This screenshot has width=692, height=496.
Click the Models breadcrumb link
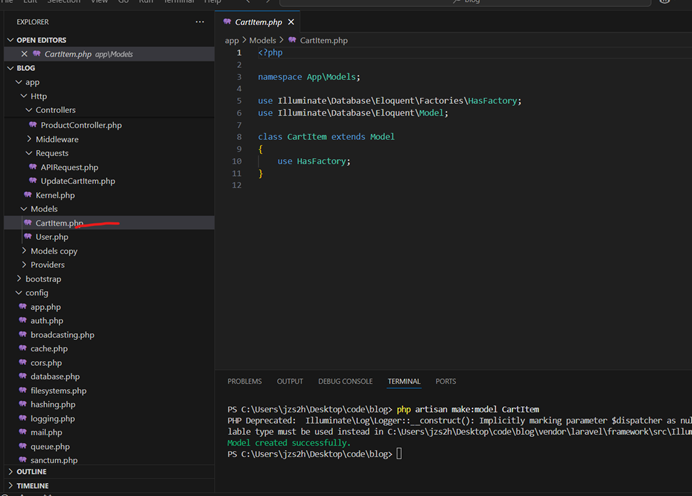(262, 40)
